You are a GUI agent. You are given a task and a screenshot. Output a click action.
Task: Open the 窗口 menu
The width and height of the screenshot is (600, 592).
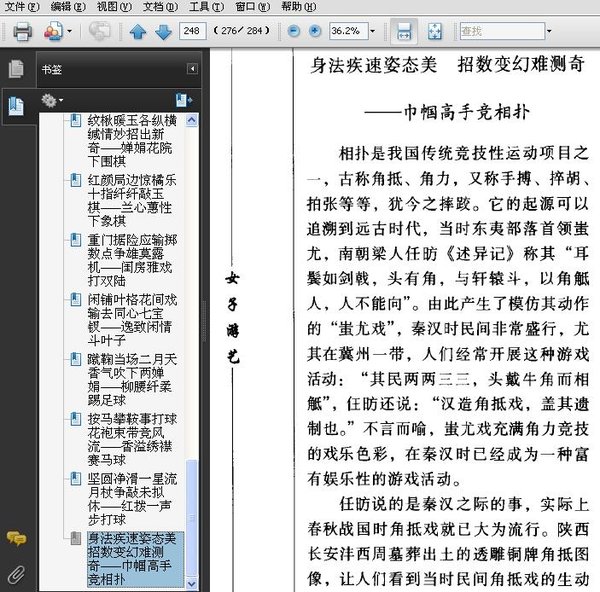[252, 7]
